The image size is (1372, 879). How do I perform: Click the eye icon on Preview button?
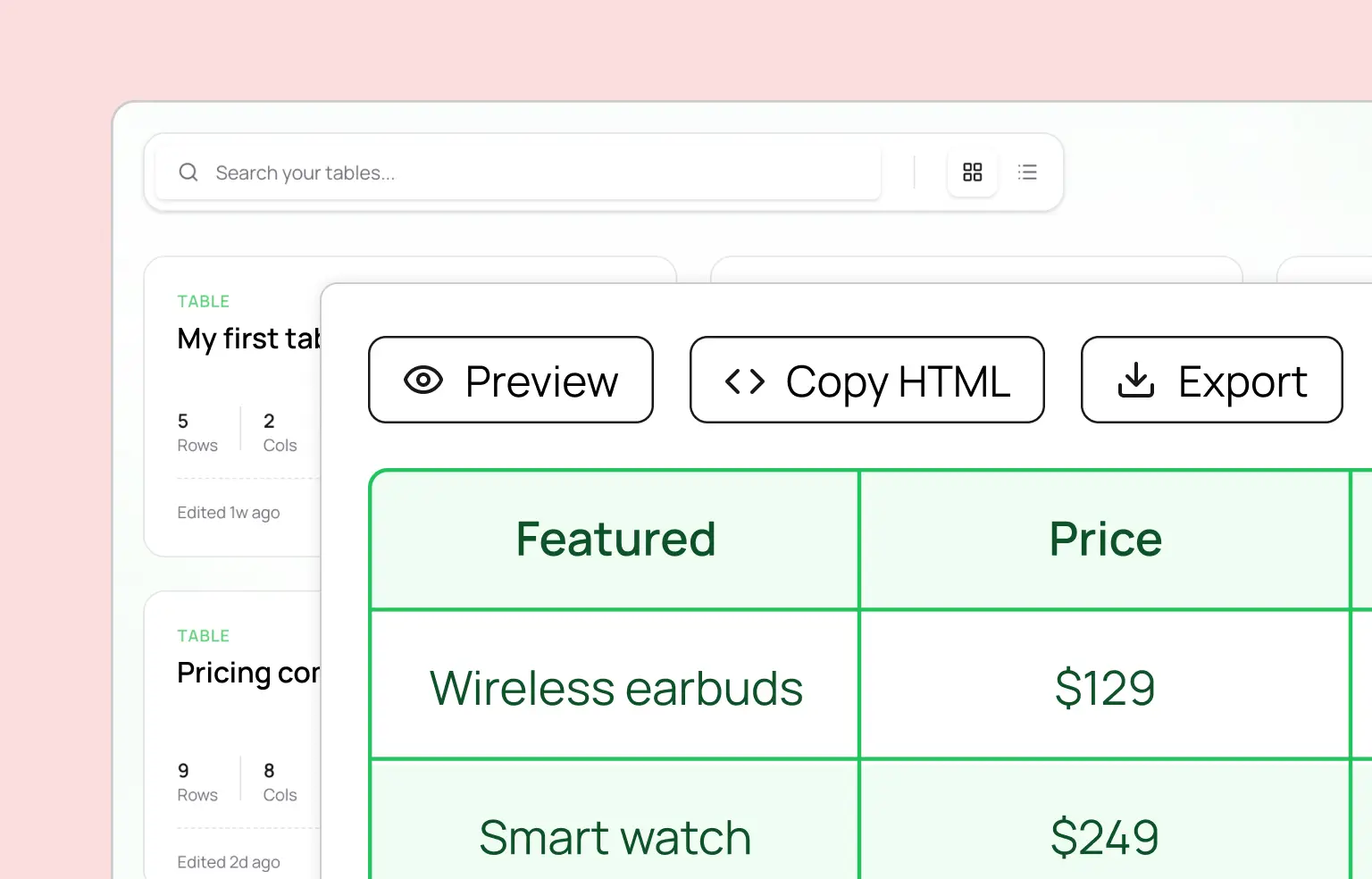coord(423,380)
